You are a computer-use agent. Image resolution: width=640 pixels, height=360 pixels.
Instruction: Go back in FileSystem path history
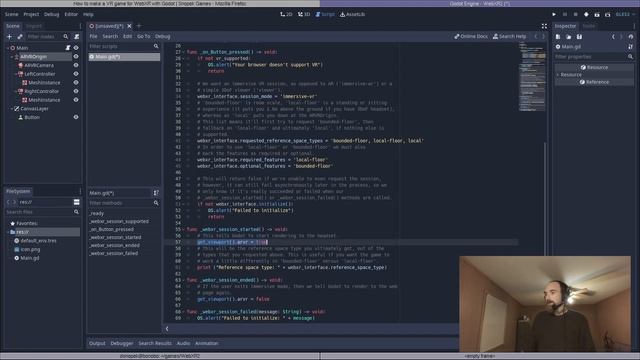[x=8, y=202]
